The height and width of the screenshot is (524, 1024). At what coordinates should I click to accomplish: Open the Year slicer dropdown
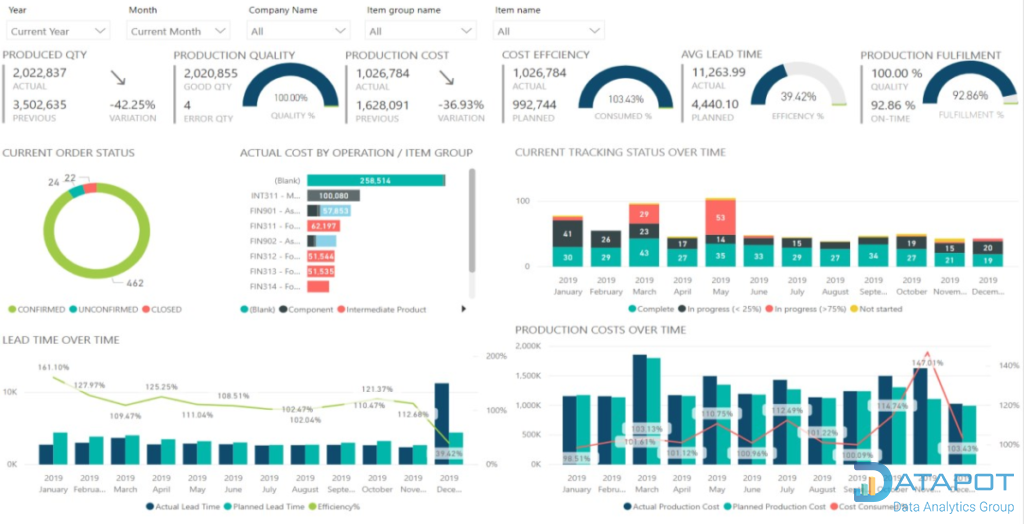tap(57, 31)
